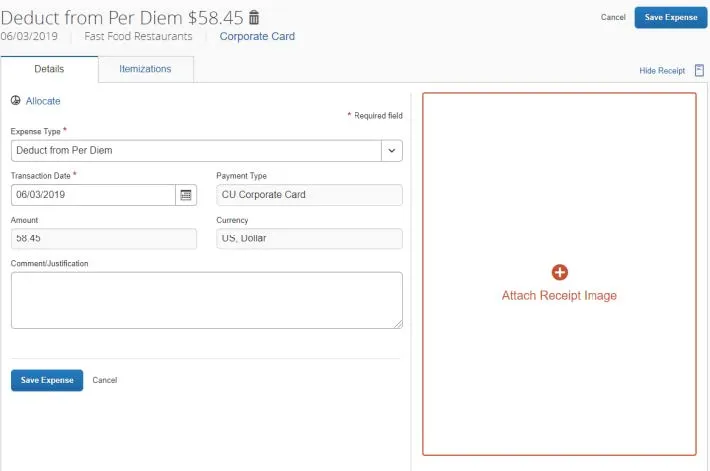
Task: Click the Transaction Date label
Action: click(41, 176)
